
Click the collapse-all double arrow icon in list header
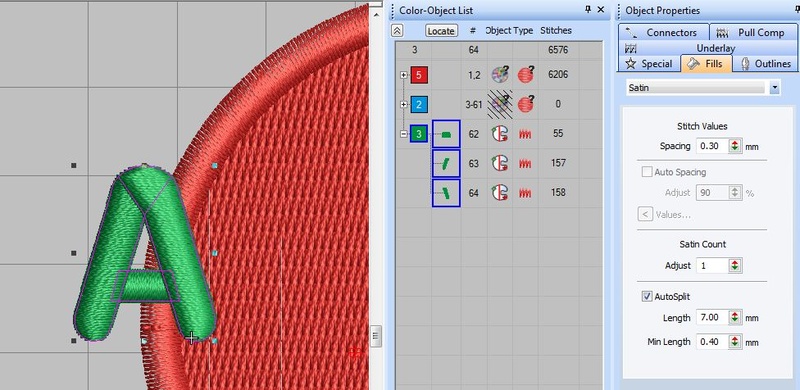coord(397,31)
